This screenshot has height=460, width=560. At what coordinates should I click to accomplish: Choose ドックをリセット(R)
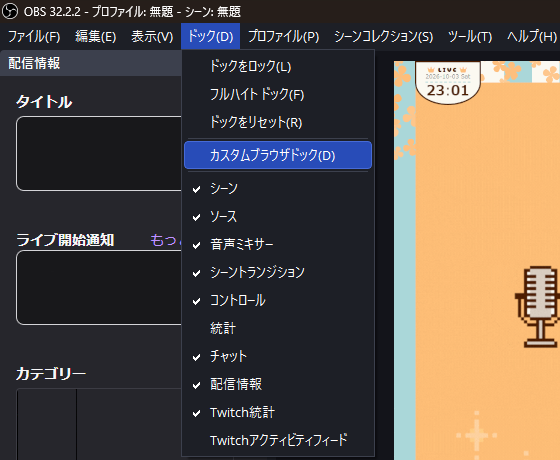tap(278, 122)
